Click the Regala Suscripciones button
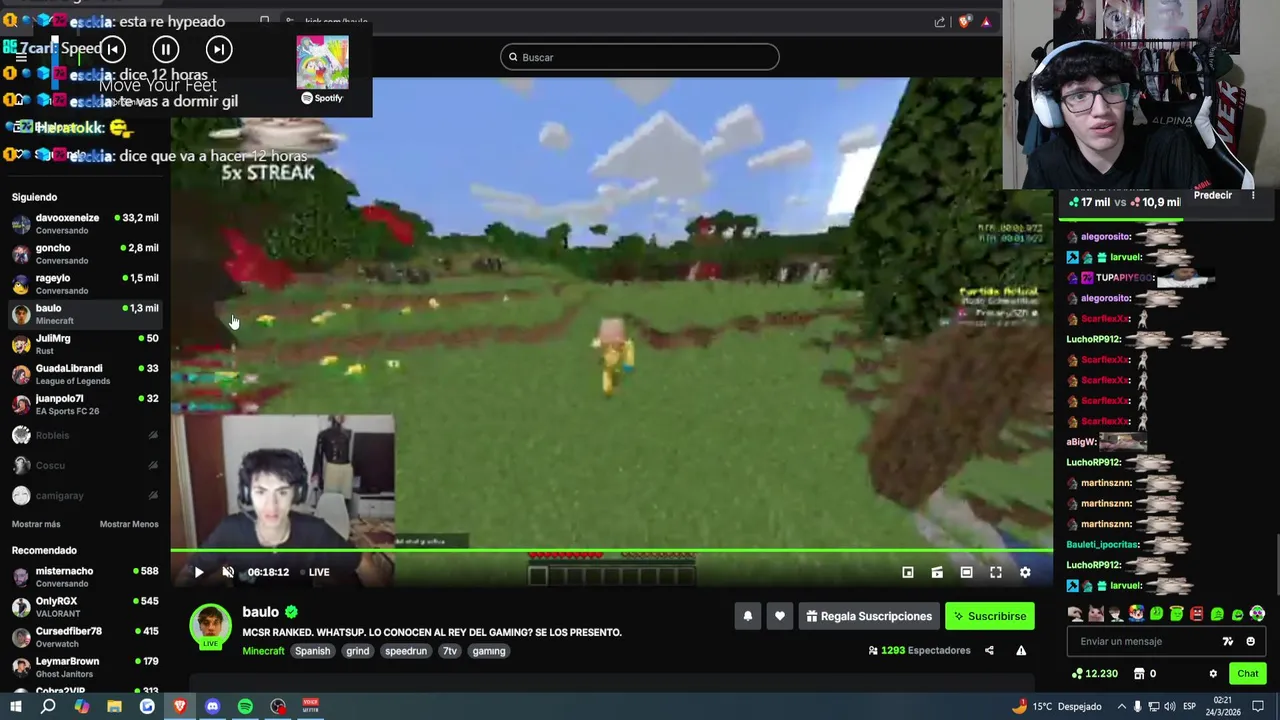 (x=869, y=616)
